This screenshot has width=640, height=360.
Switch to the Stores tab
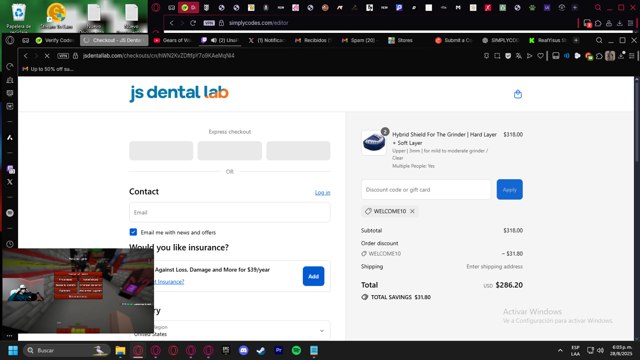coord(406,40)
